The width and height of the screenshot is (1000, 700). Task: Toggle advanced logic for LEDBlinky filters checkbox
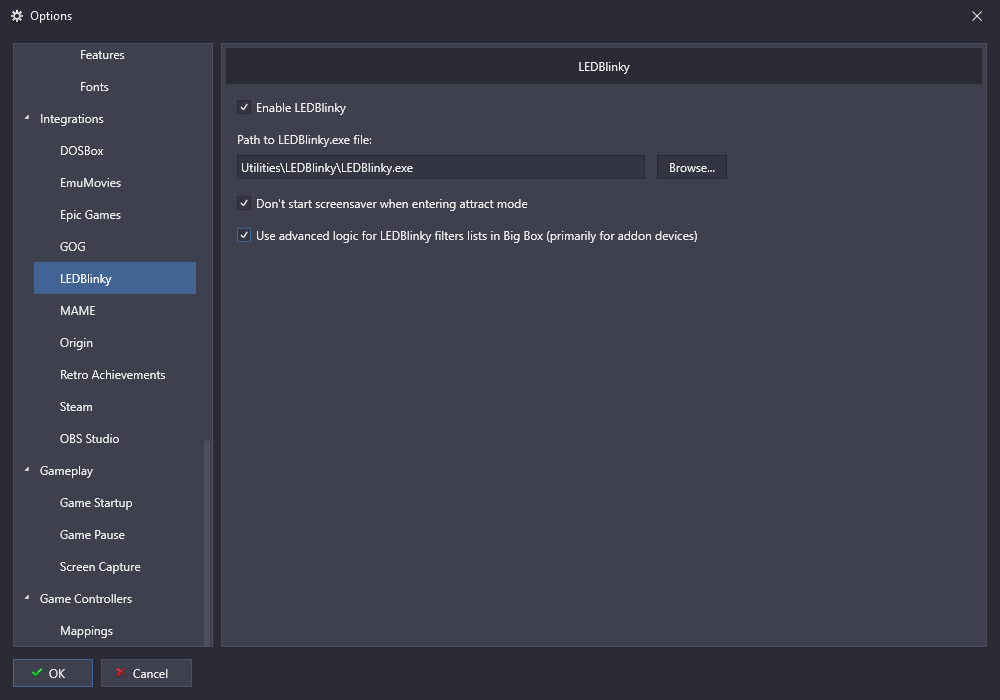point(244,235)
